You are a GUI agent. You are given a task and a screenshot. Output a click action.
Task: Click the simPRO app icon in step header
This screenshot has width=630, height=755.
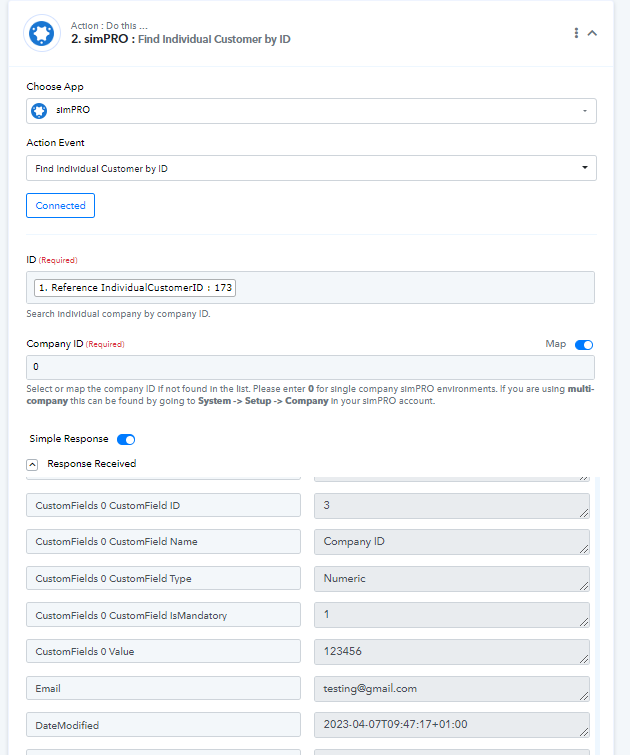(42, 33)
